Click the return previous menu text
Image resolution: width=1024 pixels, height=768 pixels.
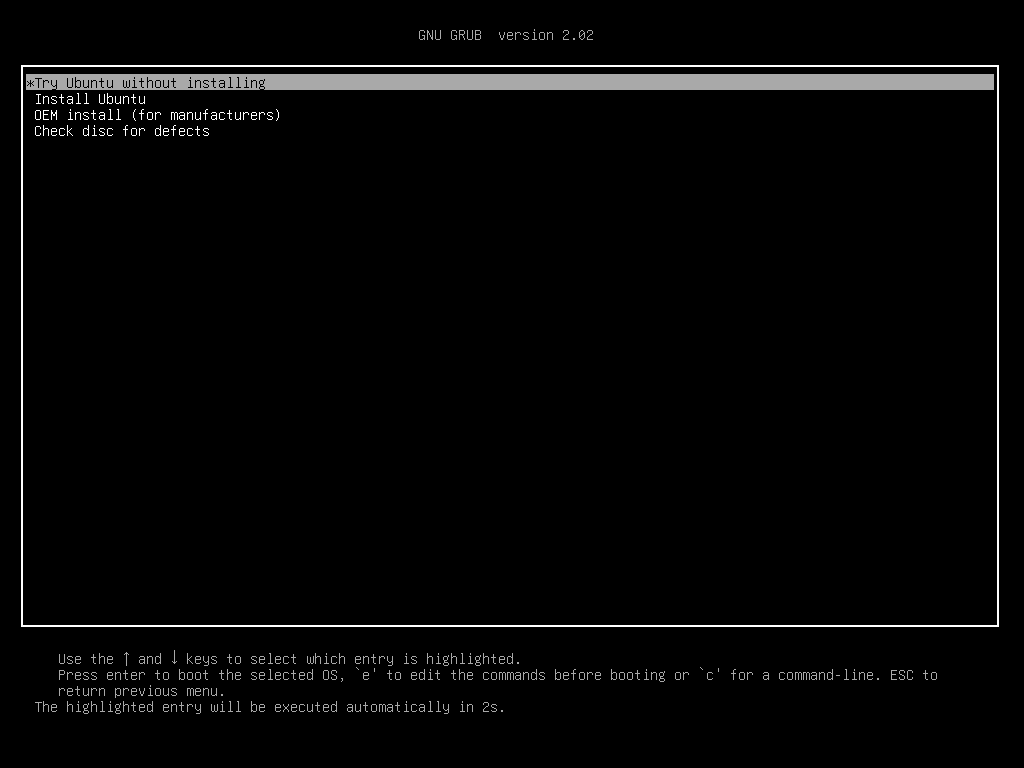(x=142, y=691)
